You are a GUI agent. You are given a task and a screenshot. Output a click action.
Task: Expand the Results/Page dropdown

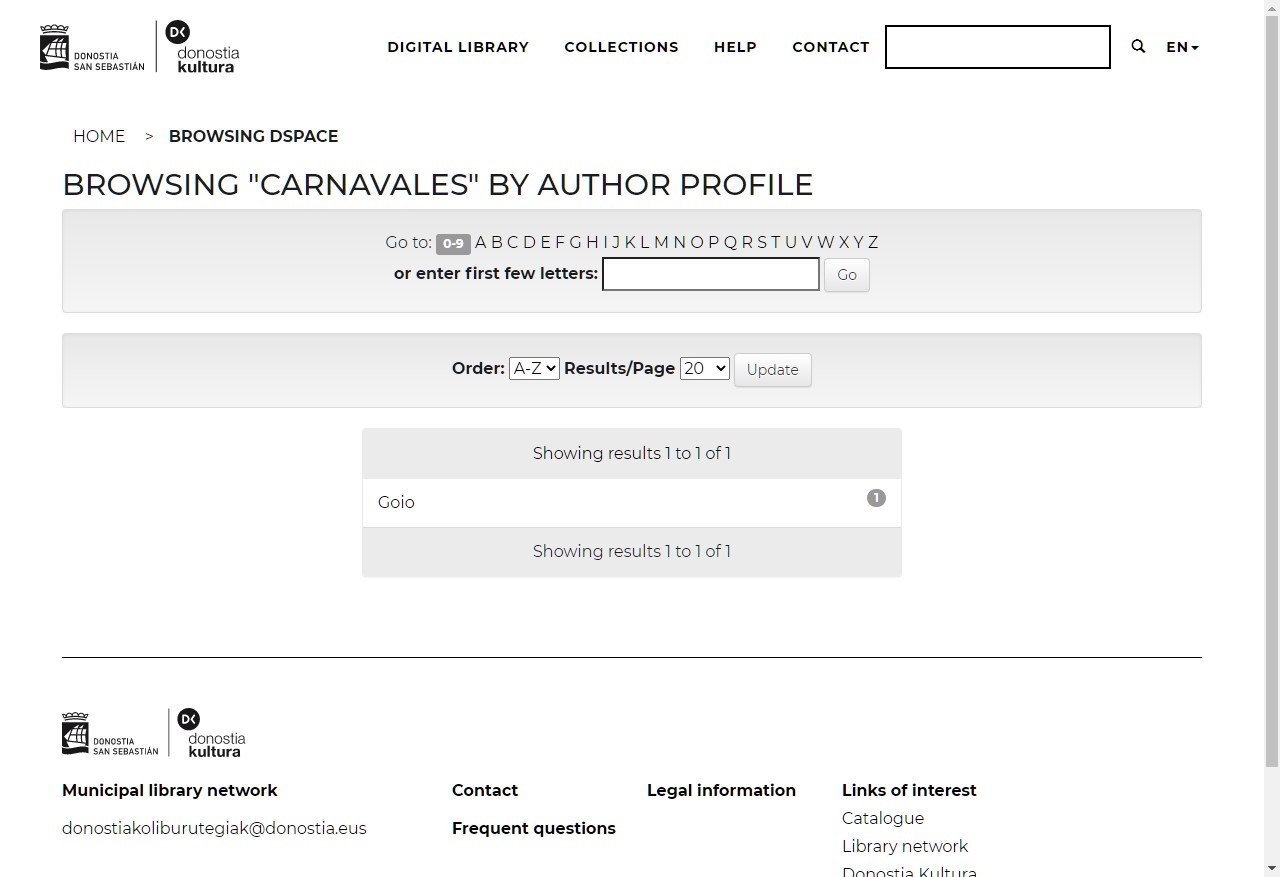704,369
